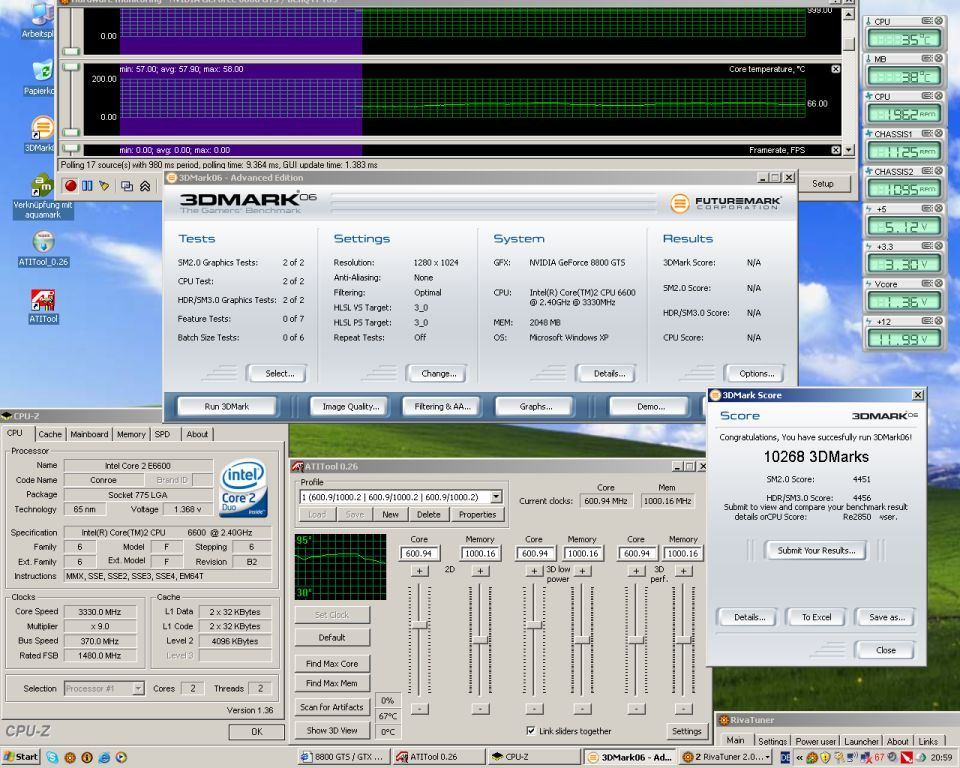Click the DE language indicator in taskbar
Viewport: 960px width, 768px height.
tap(786, 758)
